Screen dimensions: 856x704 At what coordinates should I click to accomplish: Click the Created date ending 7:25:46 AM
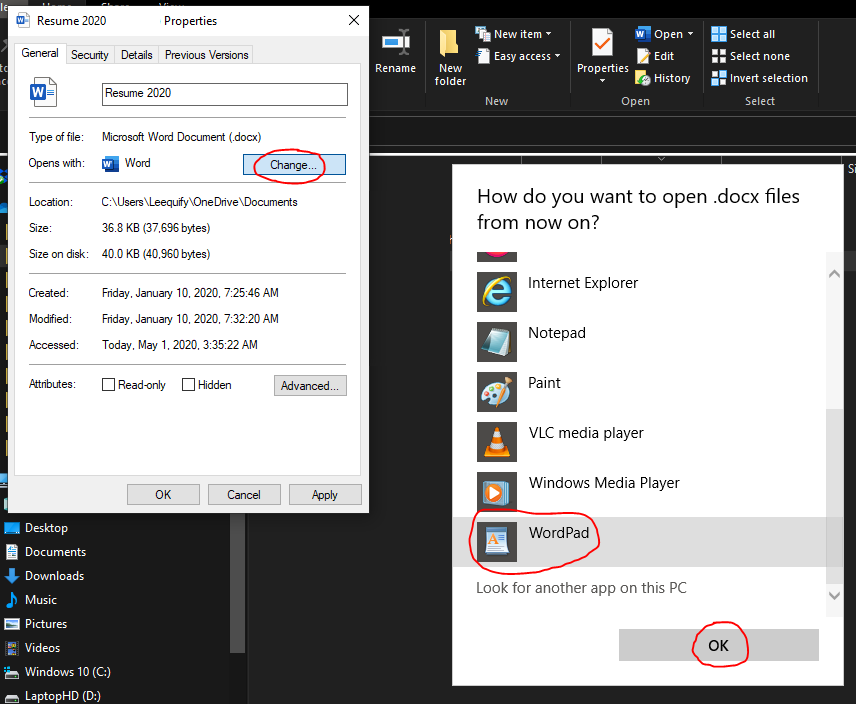click(x=190, y=293)
